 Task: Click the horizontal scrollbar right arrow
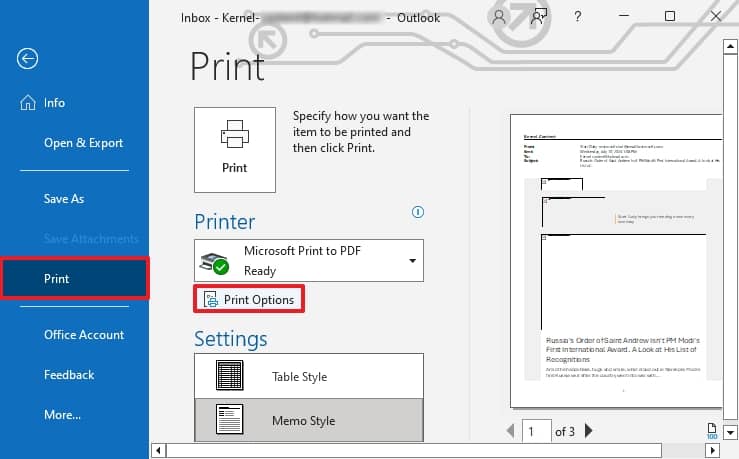(713, 451)
